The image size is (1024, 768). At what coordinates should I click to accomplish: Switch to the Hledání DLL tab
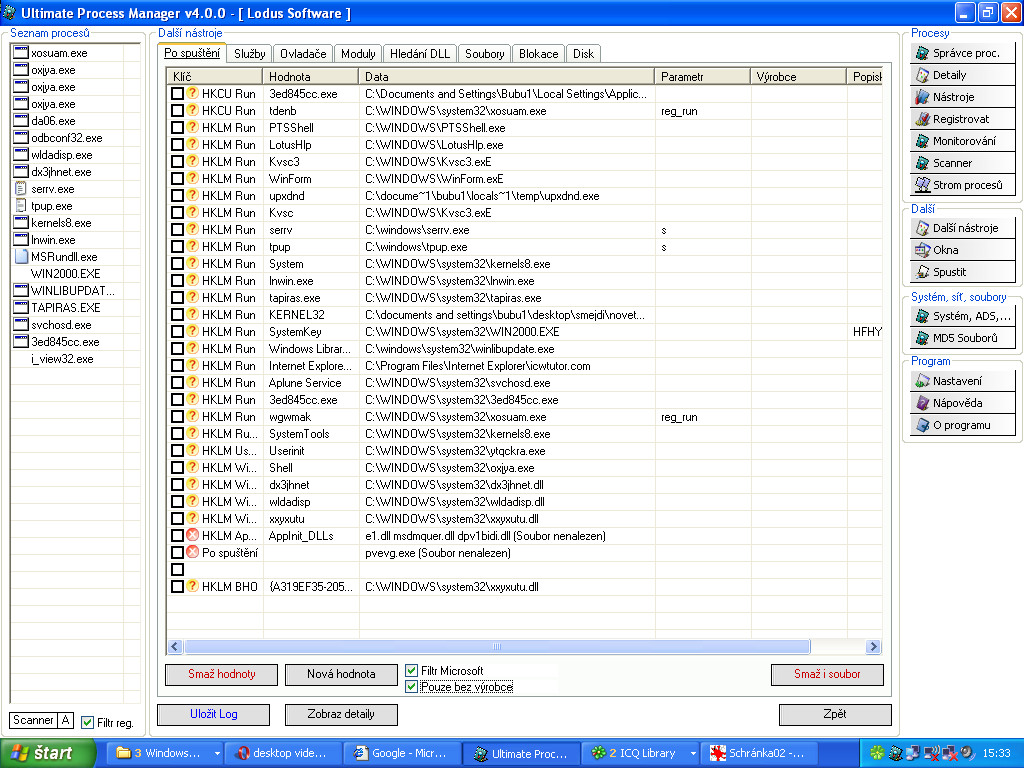point(420,54)
